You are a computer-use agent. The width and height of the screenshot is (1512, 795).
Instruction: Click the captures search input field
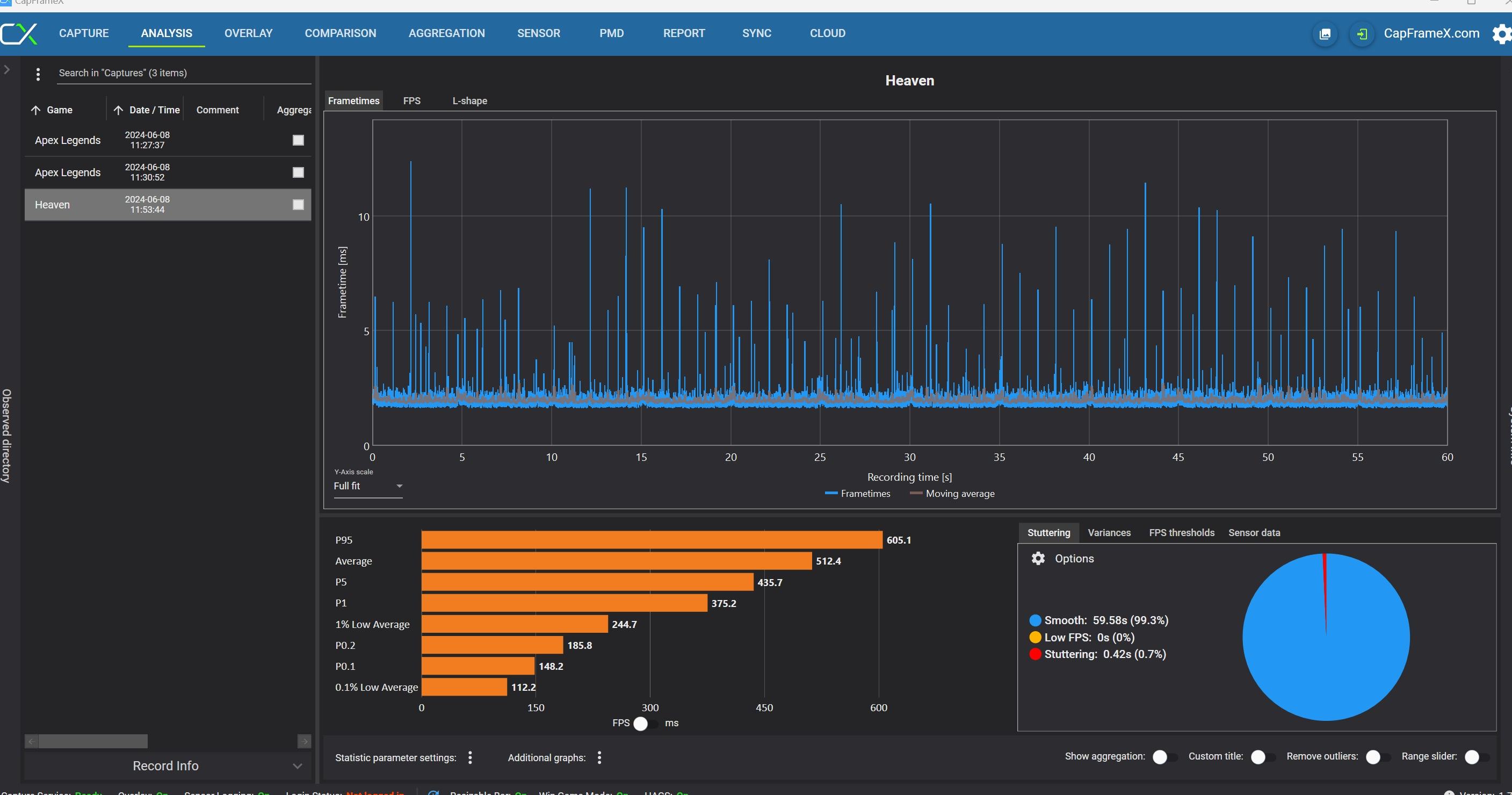coord(182,73)
